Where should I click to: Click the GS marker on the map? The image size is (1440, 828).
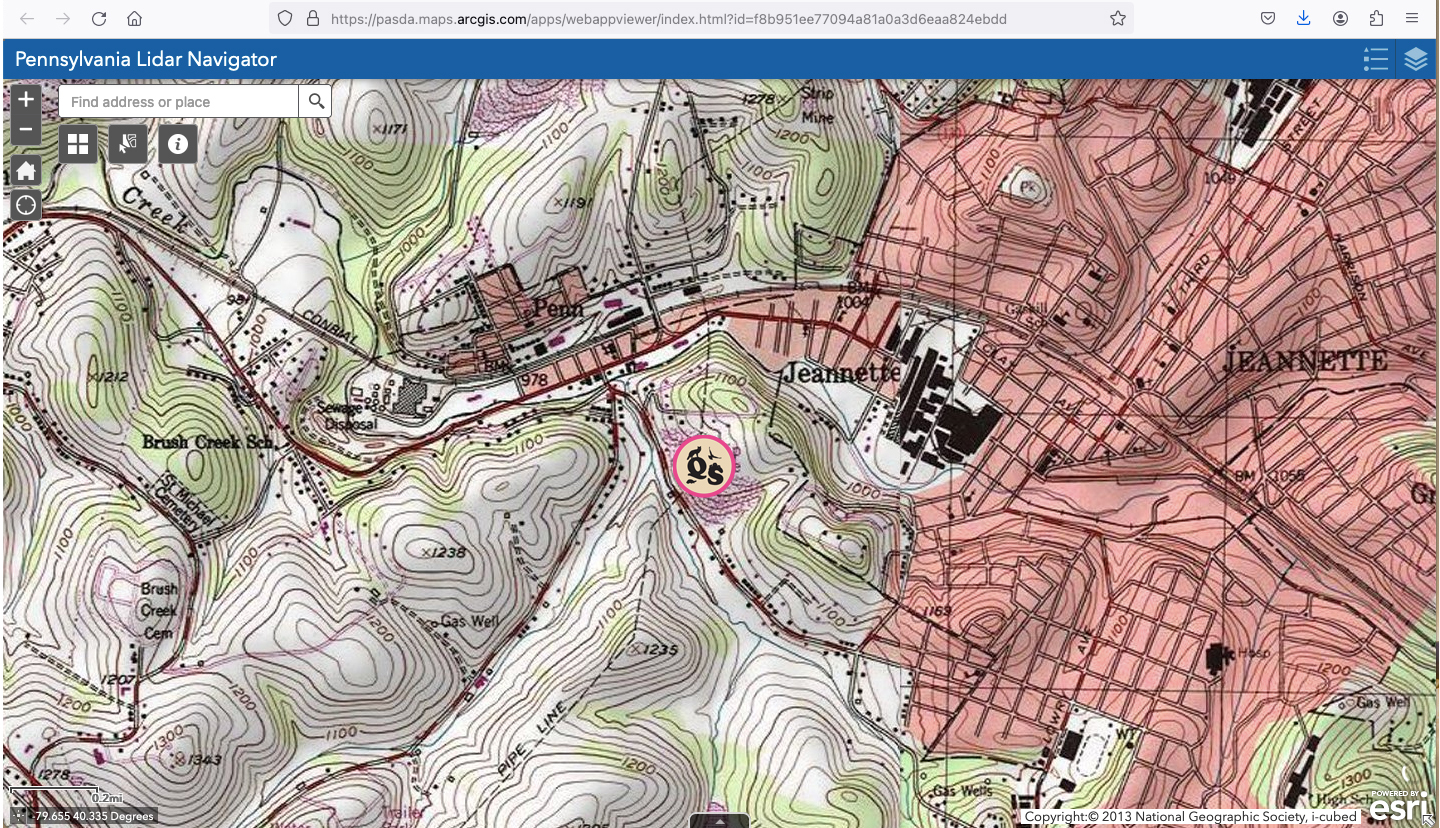(704, 466)
